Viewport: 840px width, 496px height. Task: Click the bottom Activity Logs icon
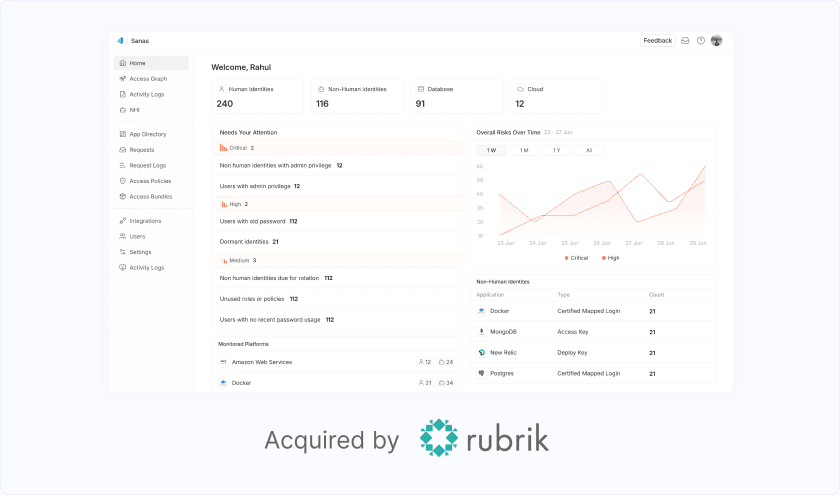(123, 267)
